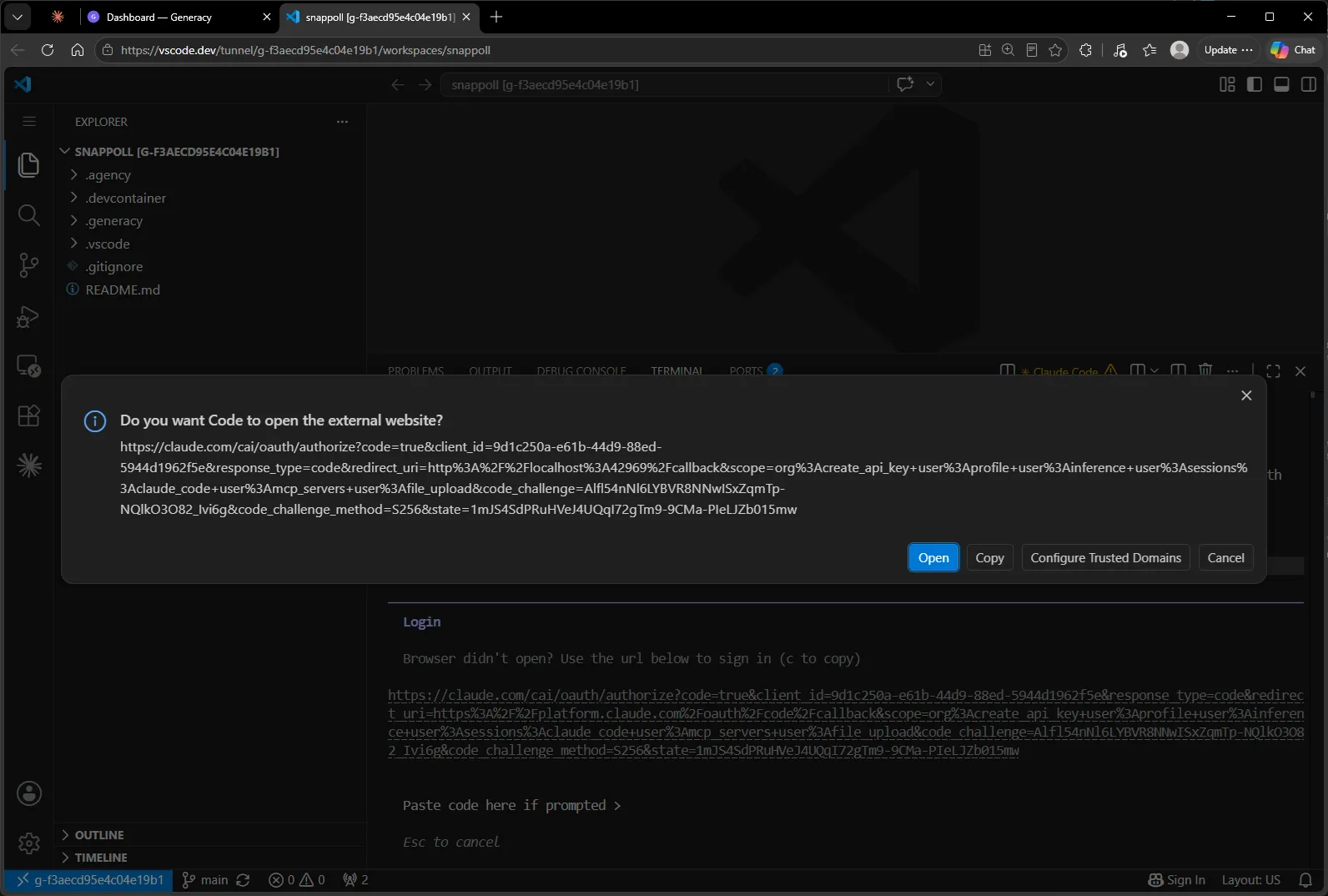Image resolution: width=1328 pixels, height=896 pixels.
Task: Switch to the PROBLEMS tab
Action: (x=415, y=371)
